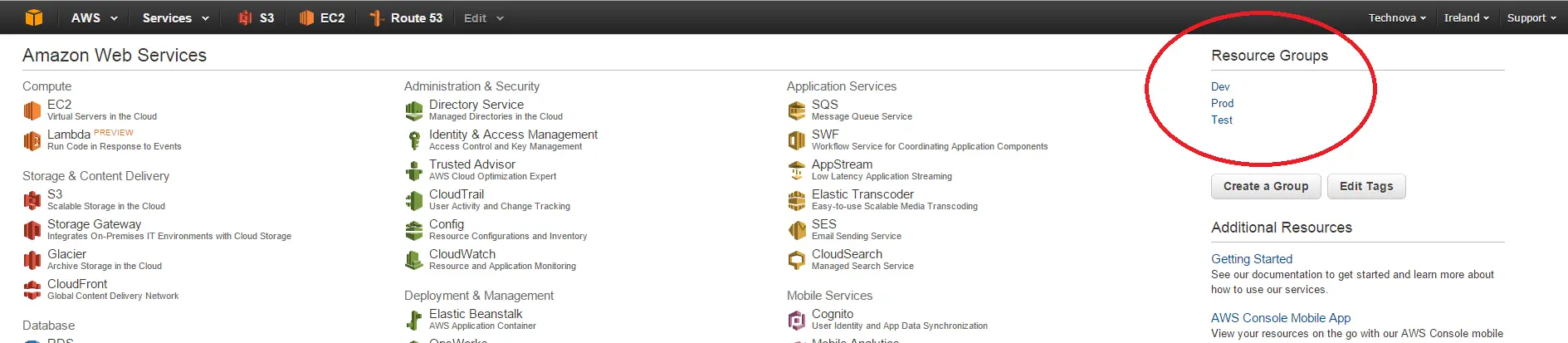The image size is (1568, 343).
Task: Open the SWF workflow service link
Action: pyautogui.click(x=825, y=134)
